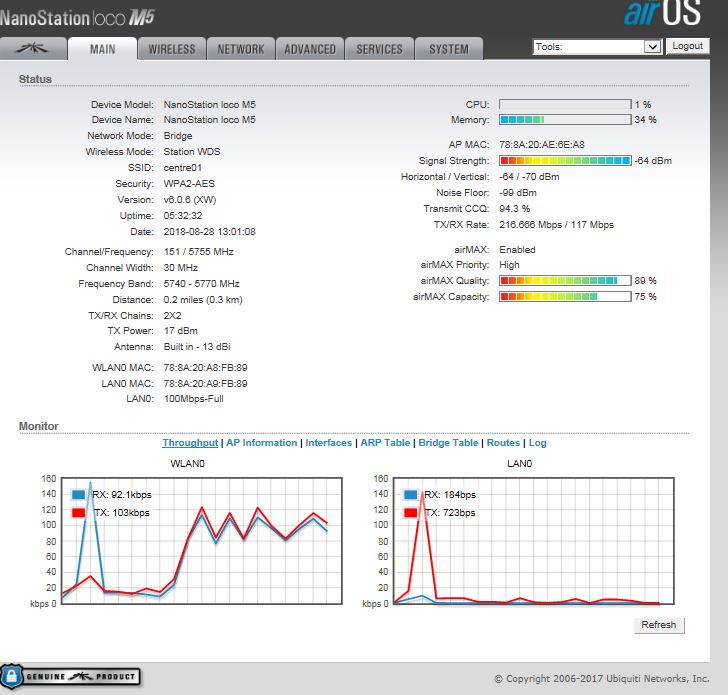Select LAN0 MAC value 78:8A:20:A9:FB:89

[205, 383]
